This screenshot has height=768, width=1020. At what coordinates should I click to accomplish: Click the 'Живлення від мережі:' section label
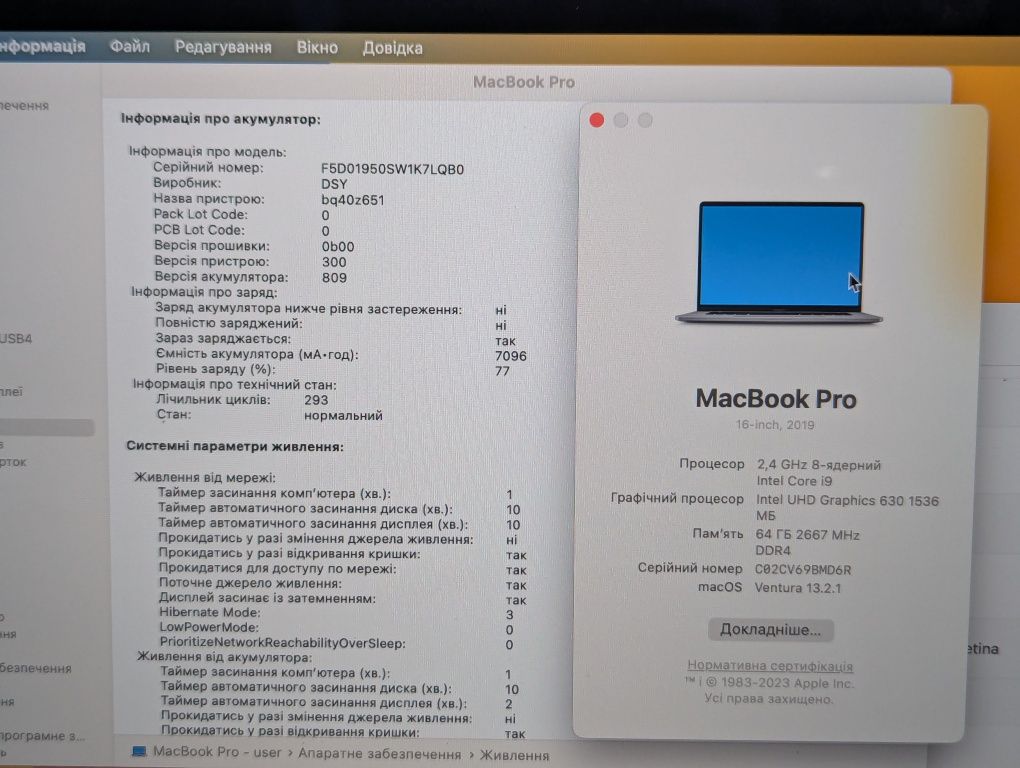tap(204, 477)
